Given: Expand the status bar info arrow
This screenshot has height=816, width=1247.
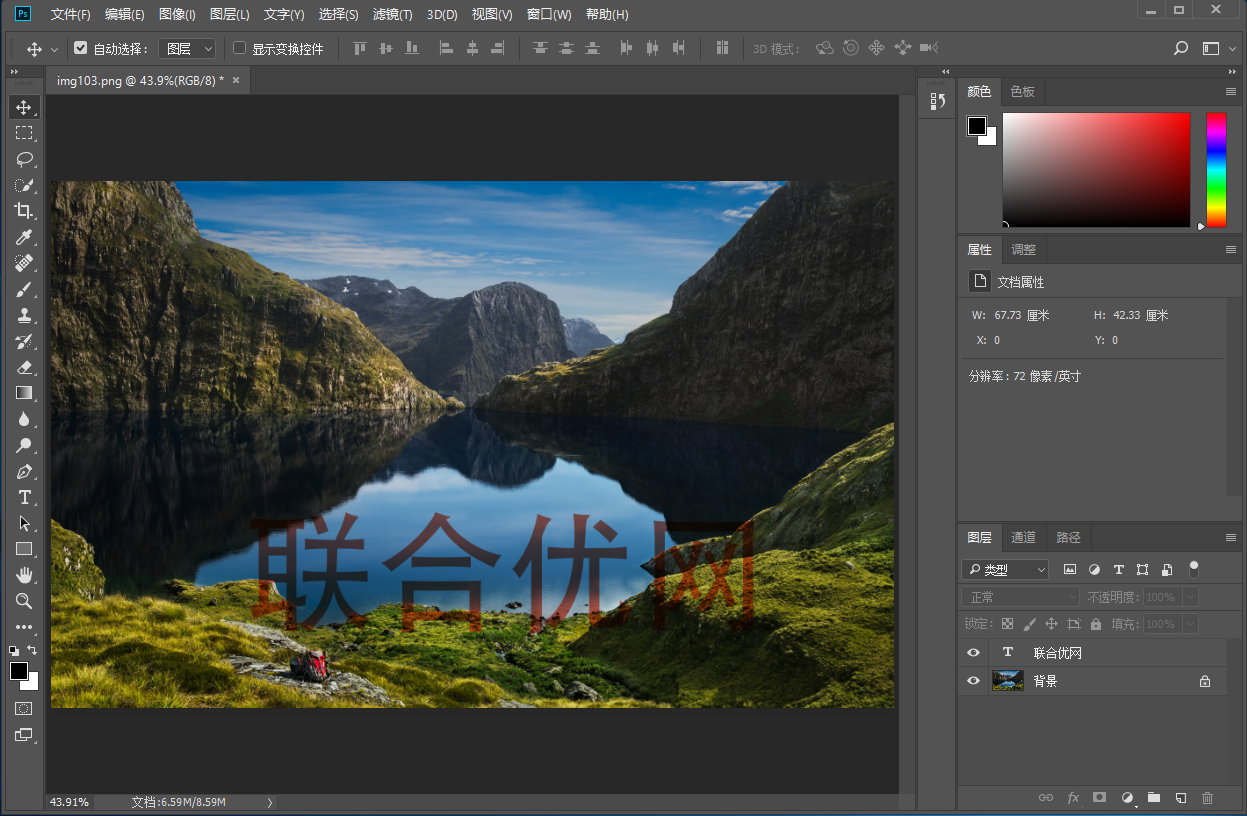Looking at the screenshot, I should click(x=268, y=802).
